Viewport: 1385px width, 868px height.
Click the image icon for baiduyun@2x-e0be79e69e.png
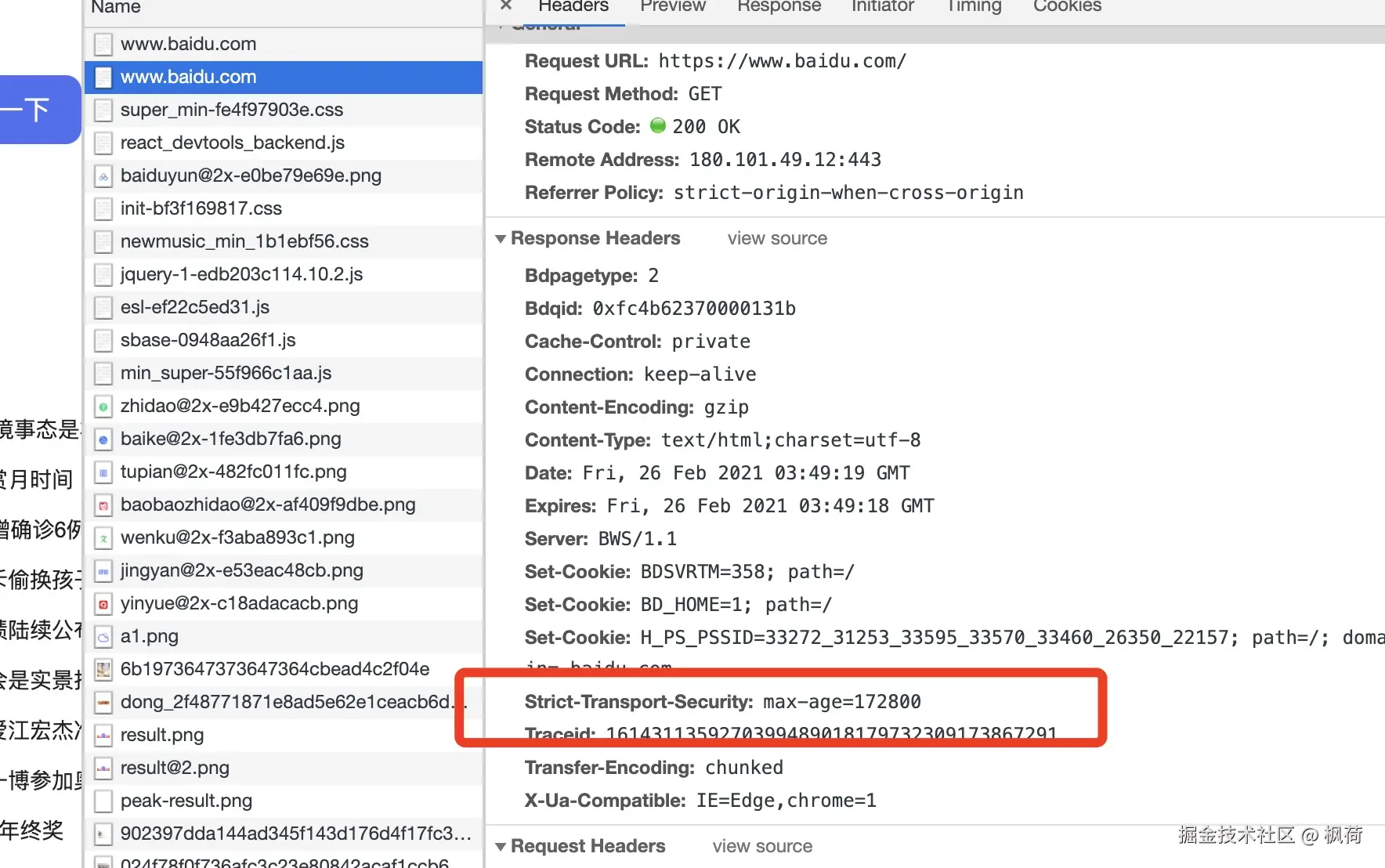(x=103, y=175)
